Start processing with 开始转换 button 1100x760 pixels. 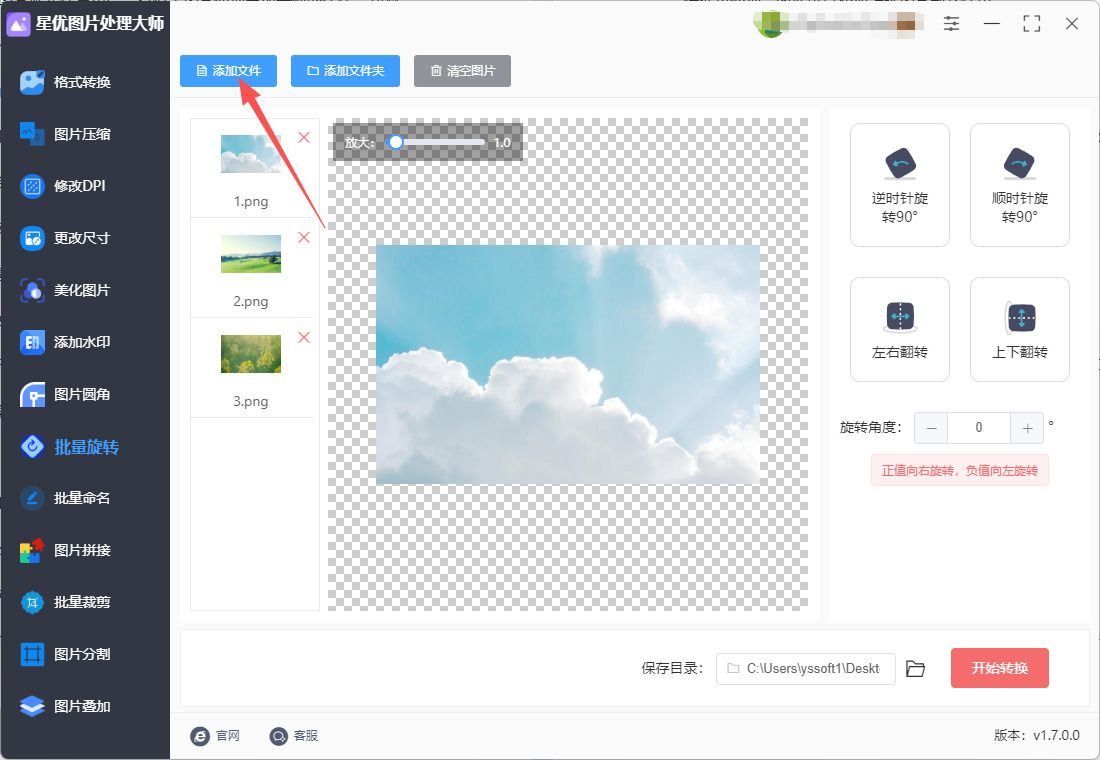coord(1000,668)
